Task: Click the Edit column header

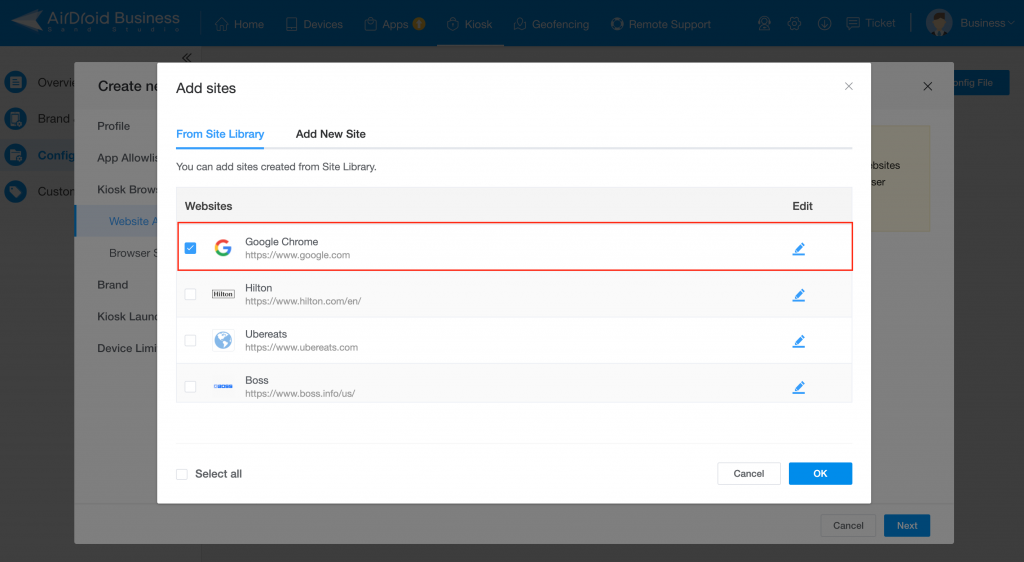Action: [x=802, y=206]
